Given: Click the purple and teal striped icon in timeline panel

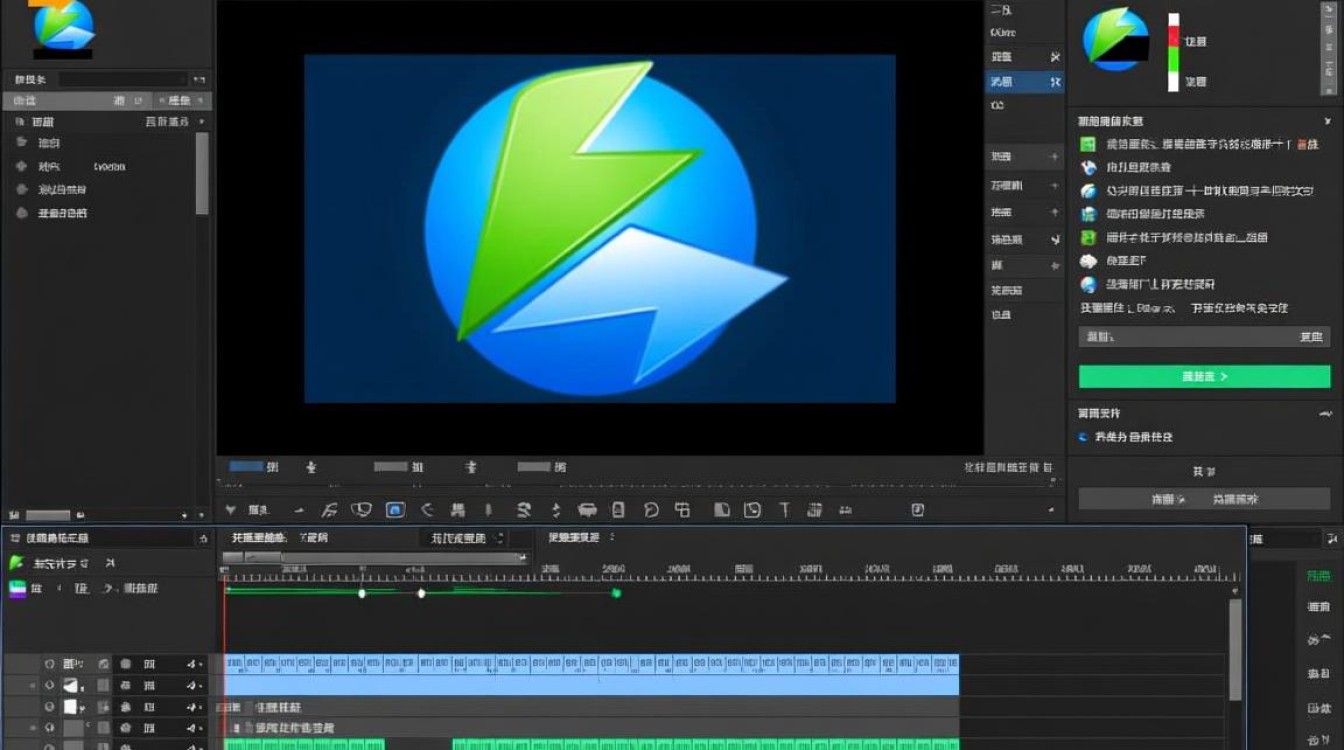Looking at the screenshot, I should (17, 589).
